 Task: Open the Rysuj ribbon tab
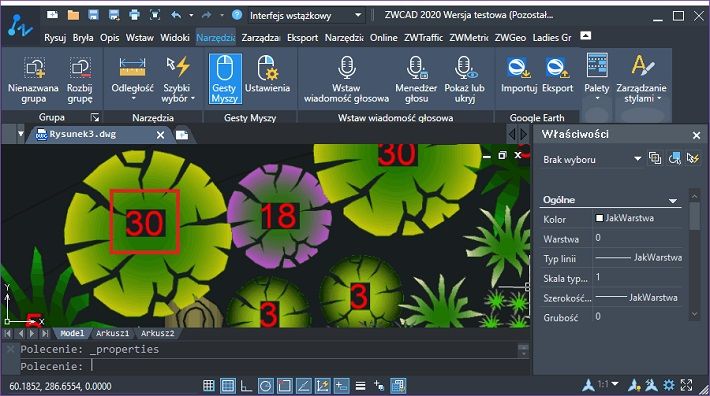click(55, 38)
